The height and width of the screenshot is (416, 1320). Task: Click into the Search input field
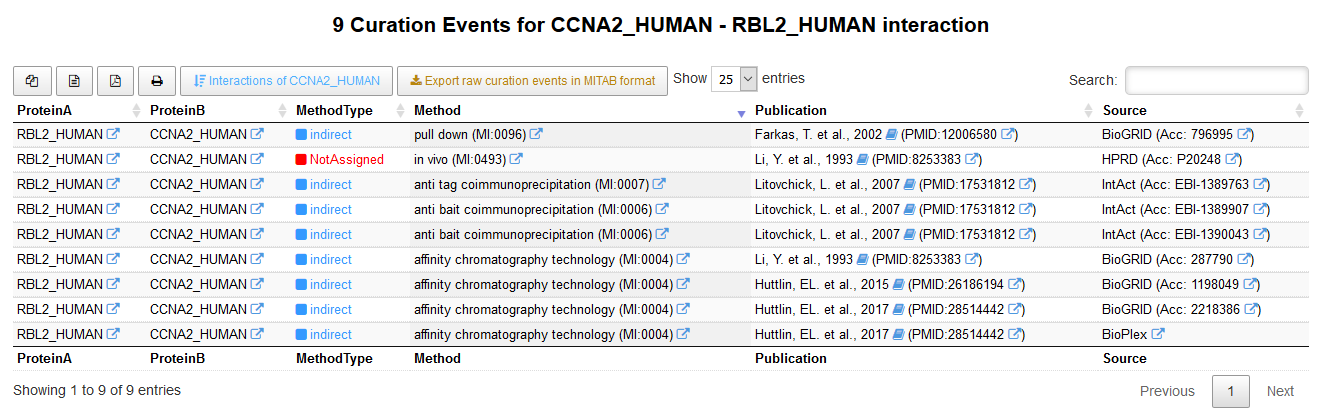click(x=1216, y=80)
